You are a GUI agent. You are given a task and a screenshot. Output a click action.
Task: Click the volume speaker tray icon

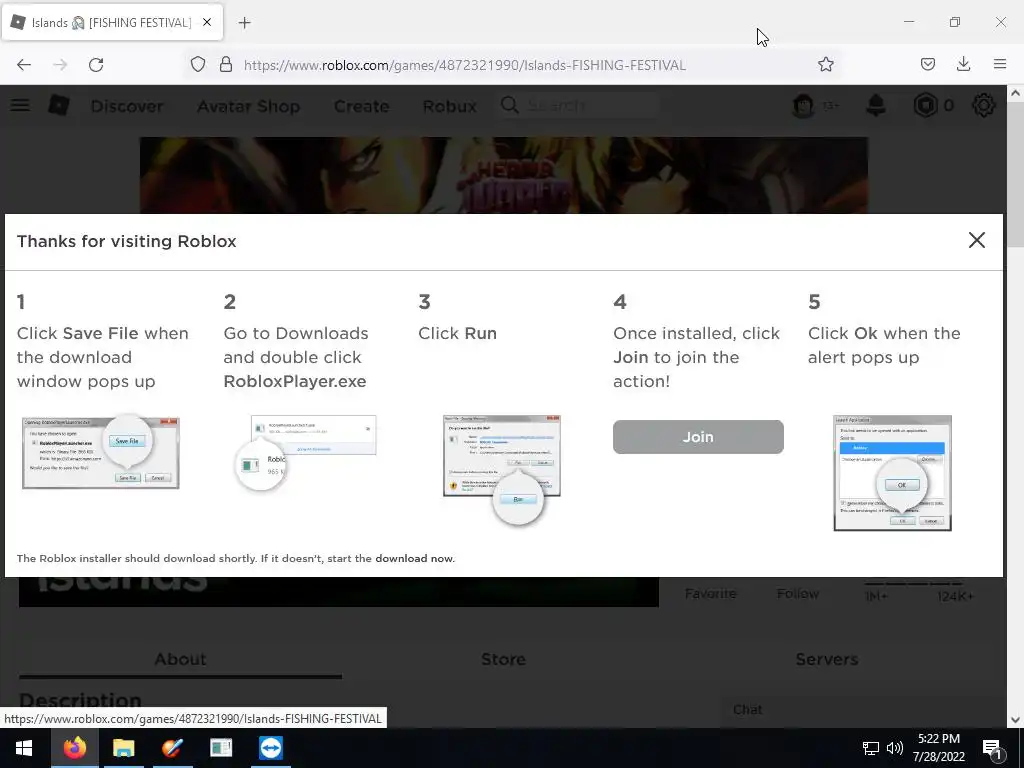point(895,748)
